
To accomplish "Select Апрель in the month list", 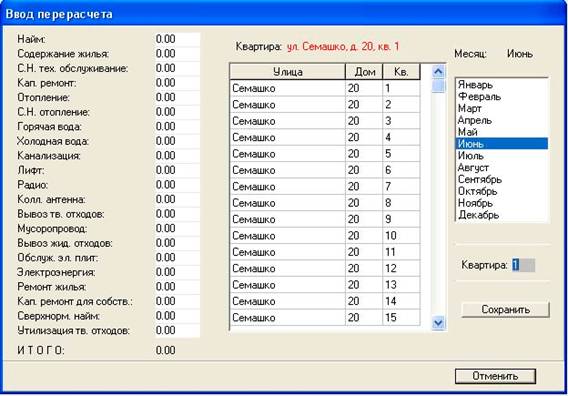I will (x=501, y=120).
